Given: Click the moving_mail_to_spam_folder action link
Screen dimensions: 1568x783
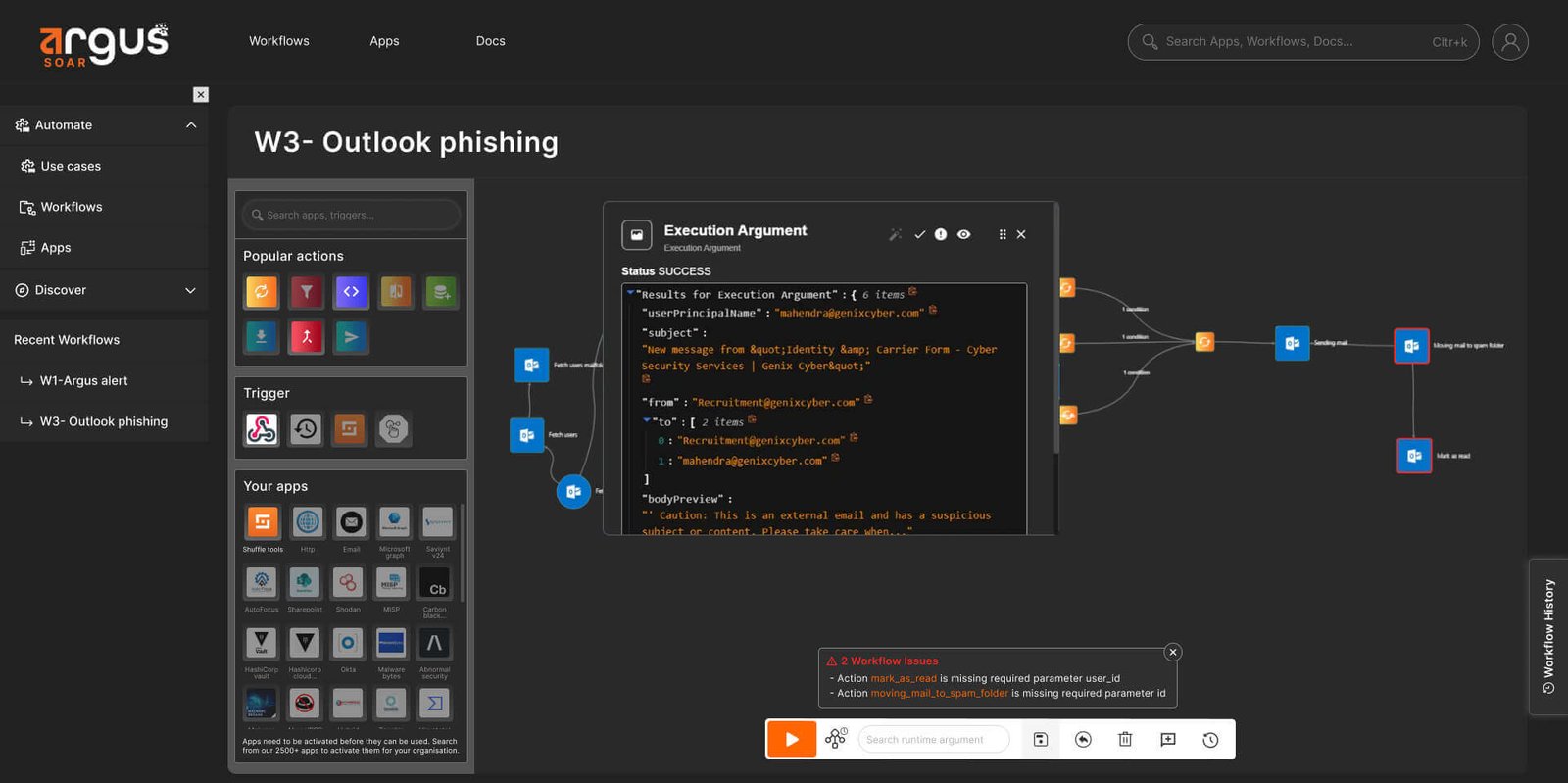Looking at the screenshot, I should pyautogui.click(x=940, y=693).
